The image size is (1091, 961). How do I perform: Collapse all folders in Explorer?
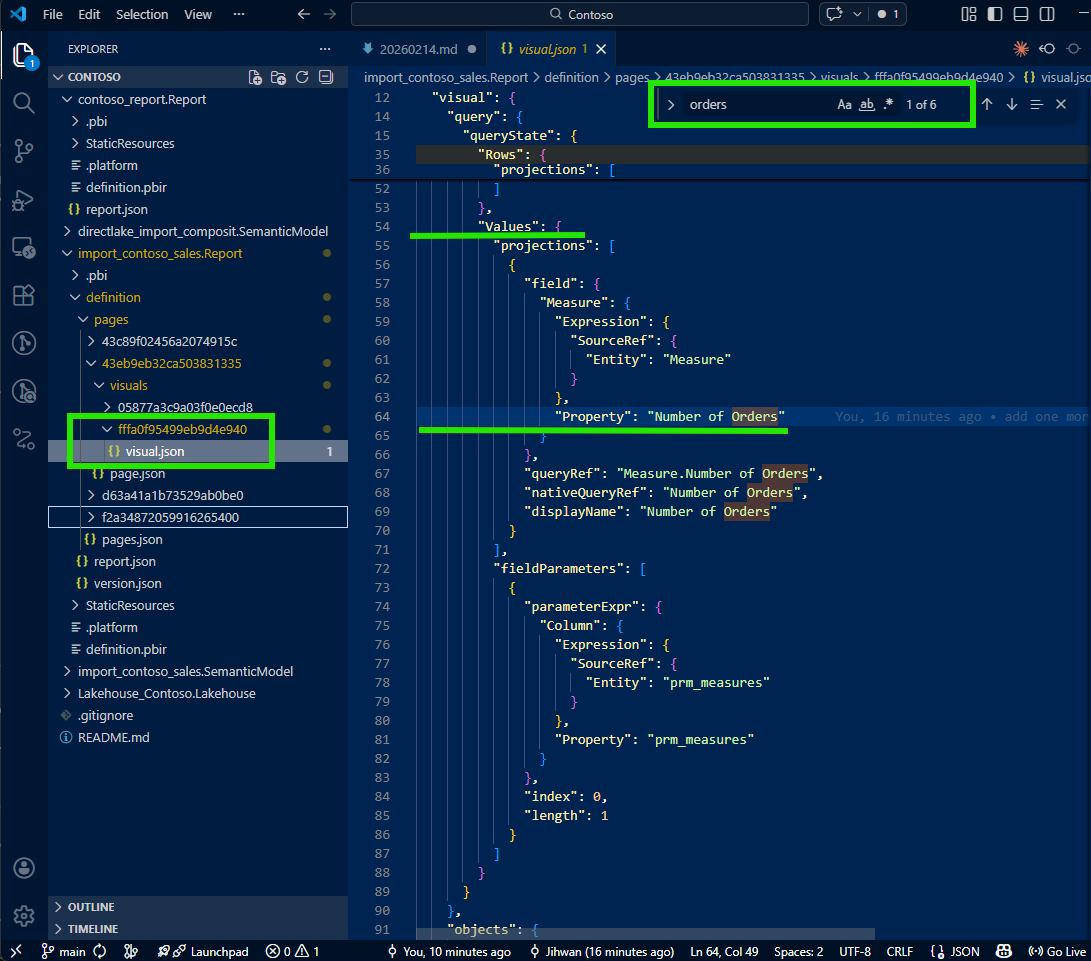click(x=326, y=77)
